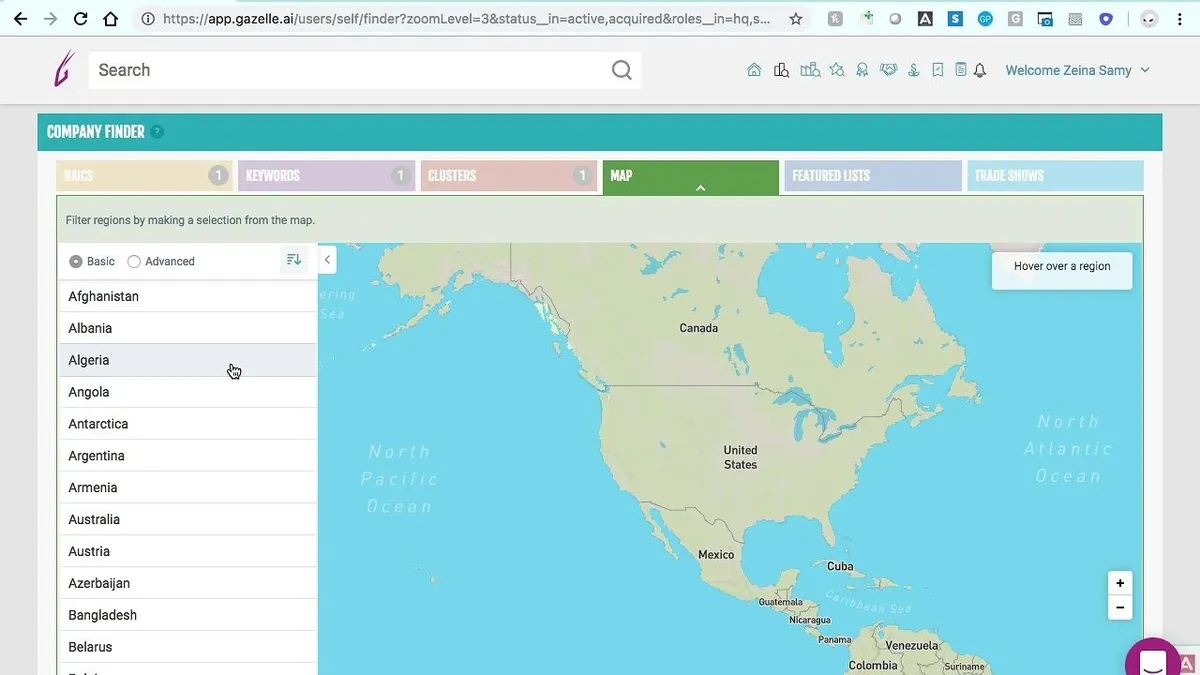Click the Gazelle logo
Screen dimensions: 1200x675
(64, 69)
